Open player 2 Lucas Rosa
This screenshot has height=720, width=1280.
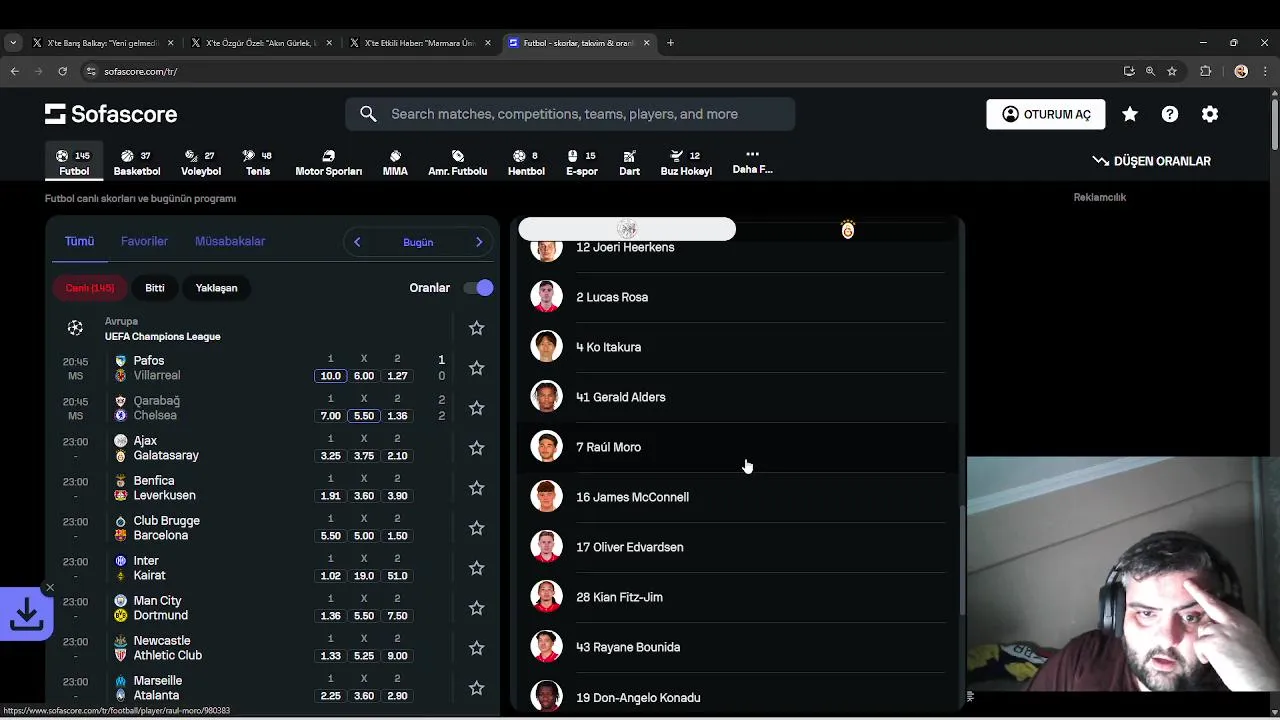pyautogui.click(x=737, y=297)
